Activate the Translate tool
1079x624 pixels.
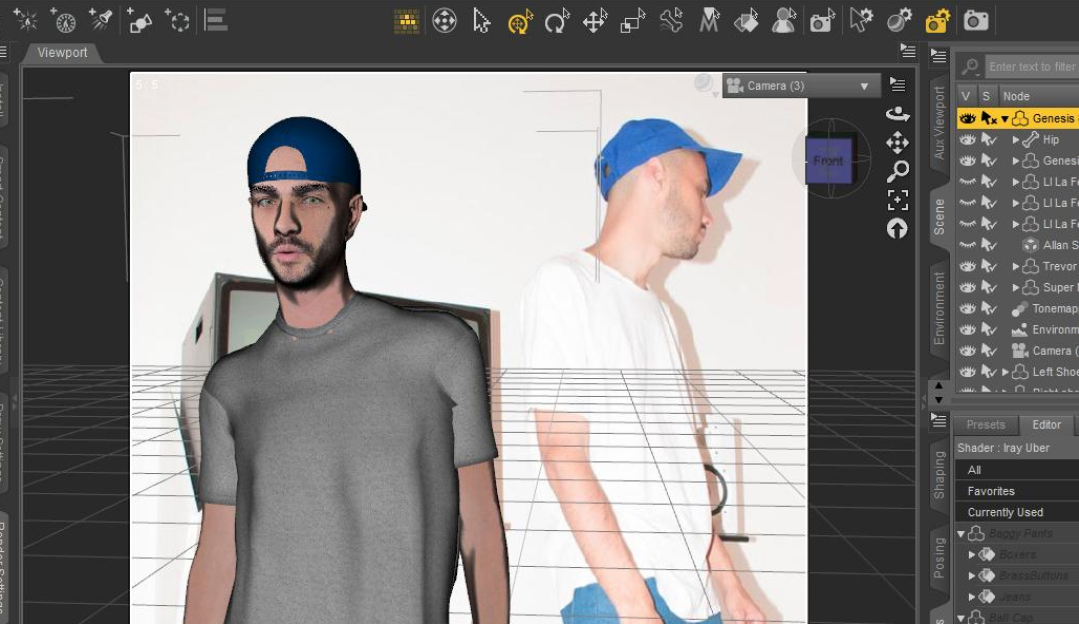tap(595, 21)
